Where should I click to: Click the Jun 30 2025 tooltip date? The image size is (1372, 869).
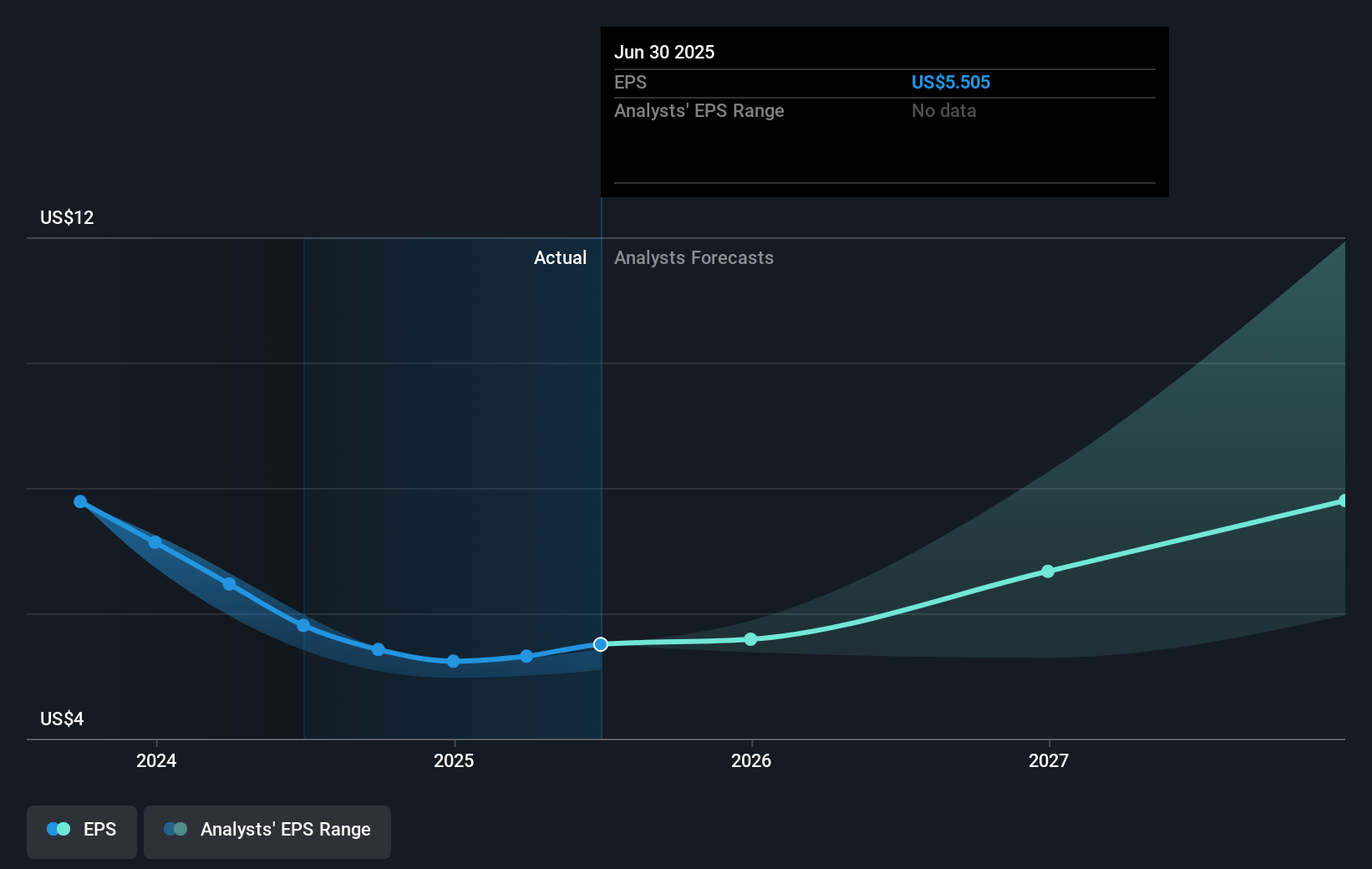(x=664, y=52)
